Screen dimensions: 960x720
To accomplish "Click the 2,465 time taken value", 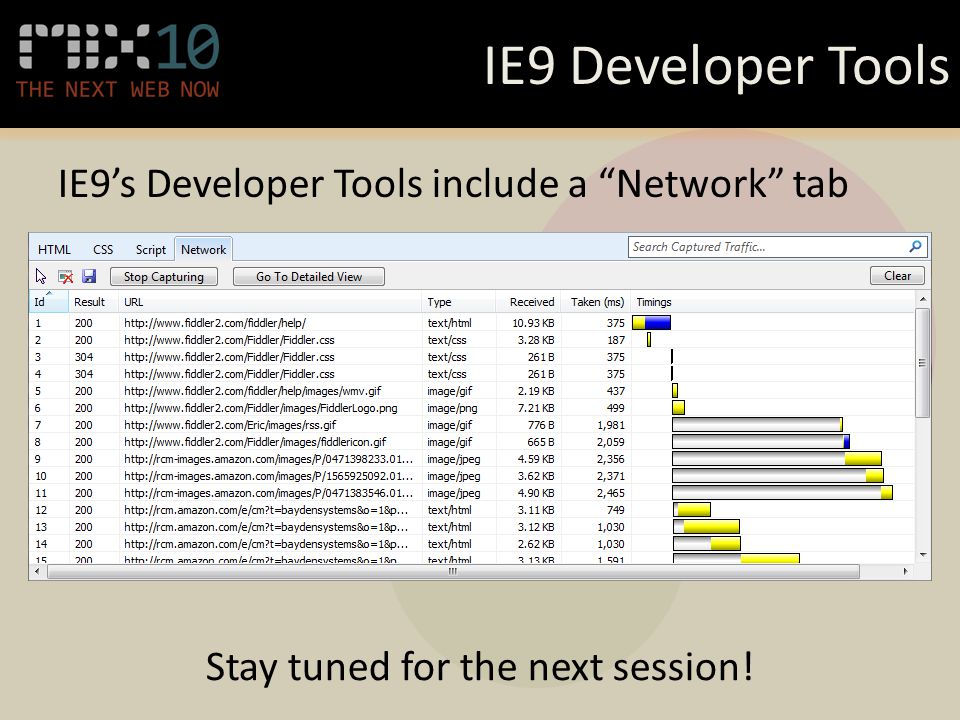I will 610,493.
